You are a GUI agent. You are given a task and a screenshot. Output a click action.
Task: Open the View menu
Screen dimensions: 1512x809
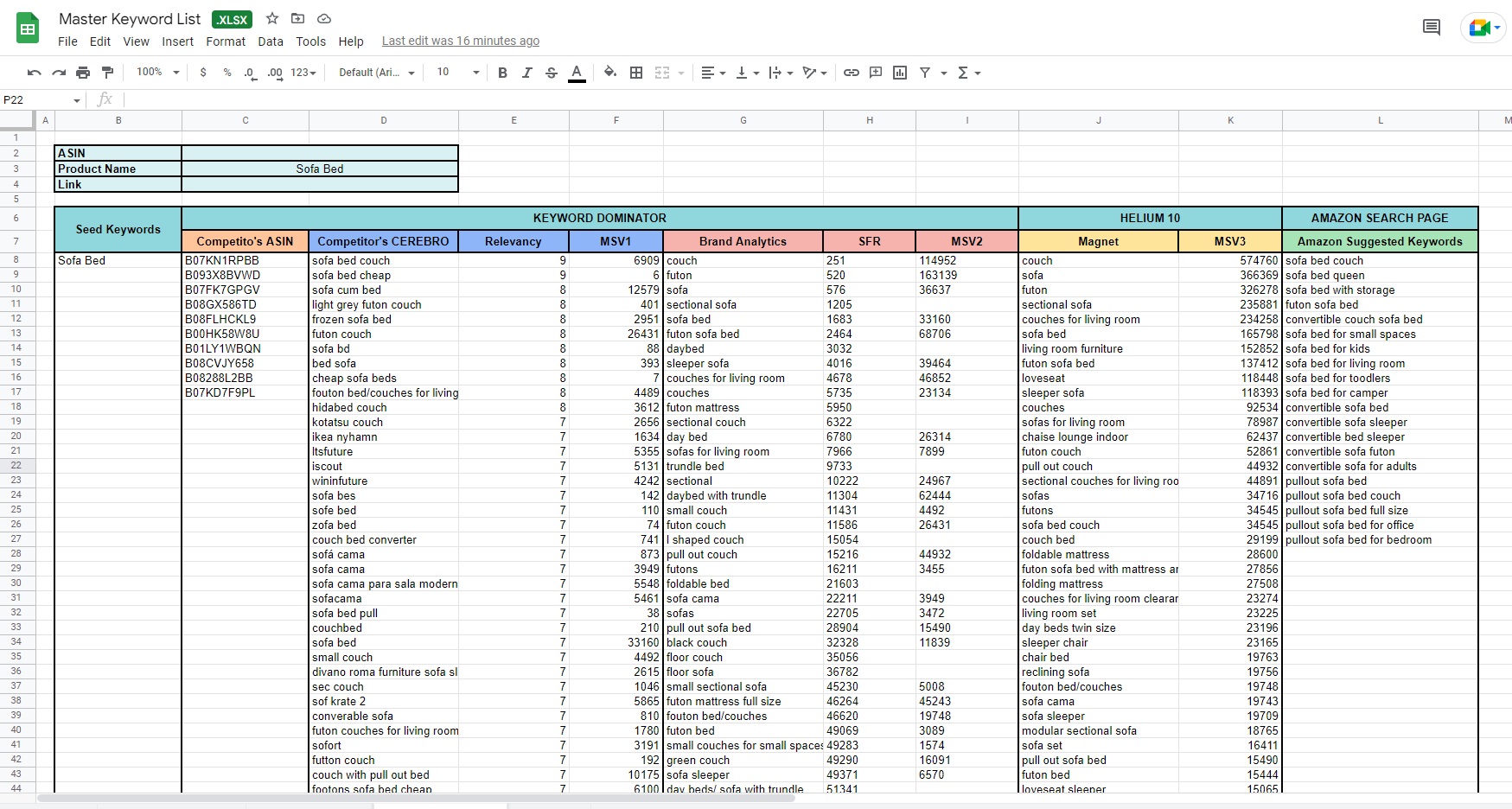(136, 41)
